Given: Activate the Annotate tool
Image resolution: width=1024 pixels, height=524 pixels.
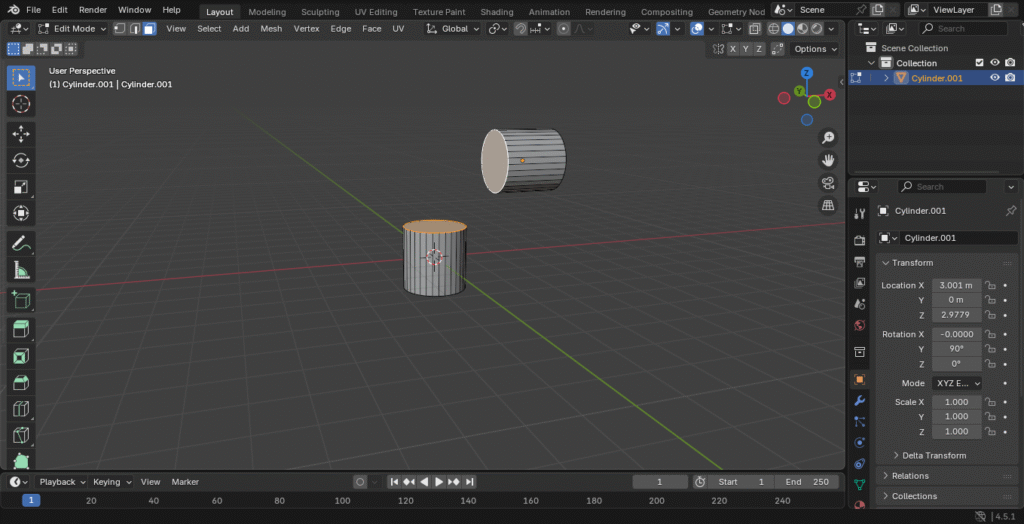Looking at the screenshot, I should pos(21,243).
